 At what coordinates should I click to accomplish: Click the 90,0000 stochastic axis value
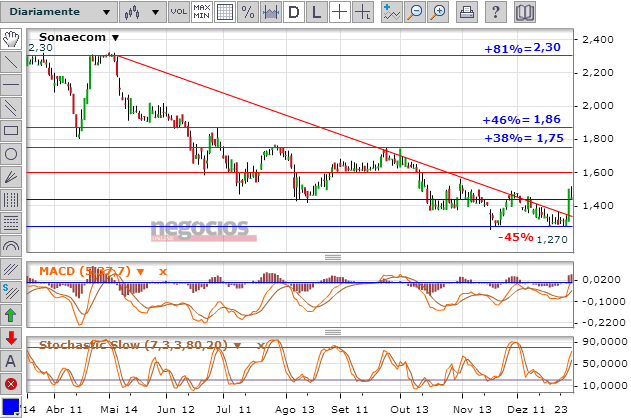click(605, 342)
